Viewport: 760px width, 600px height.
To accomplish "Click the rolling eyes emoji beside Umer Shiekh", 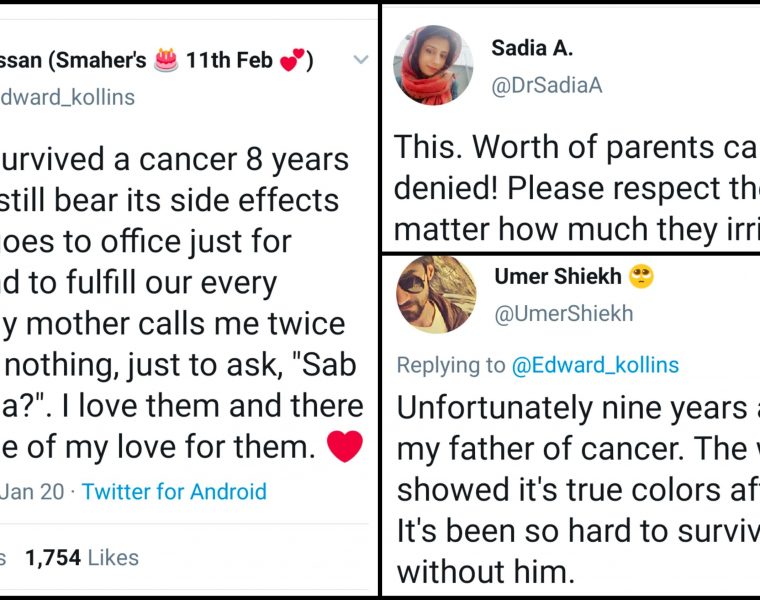I will [642, 277].
